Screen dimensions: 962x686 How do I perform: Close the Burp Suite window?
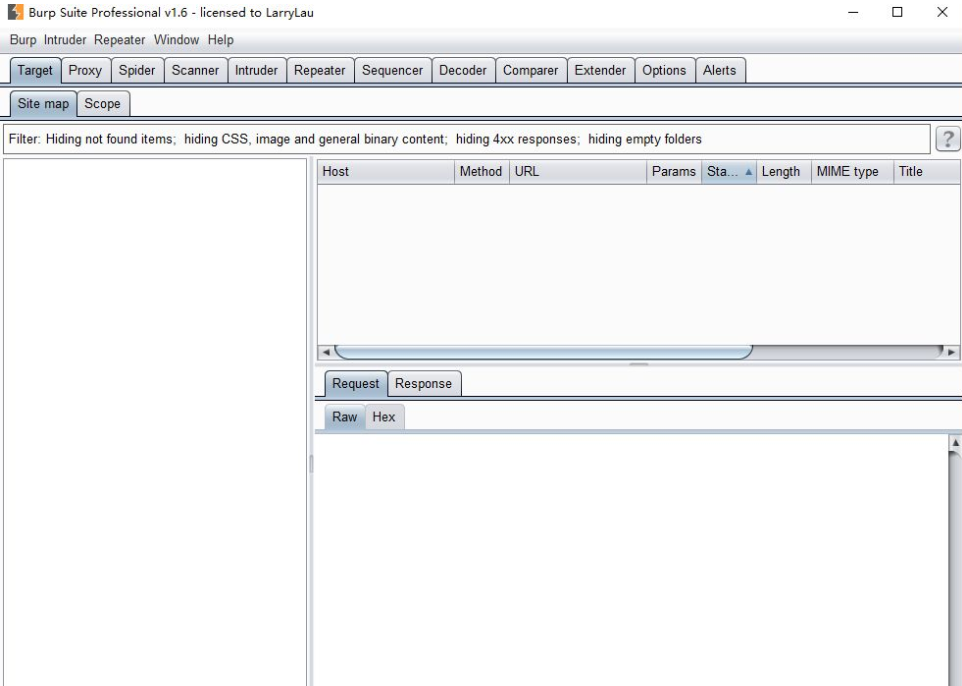(x=942, y=12)
